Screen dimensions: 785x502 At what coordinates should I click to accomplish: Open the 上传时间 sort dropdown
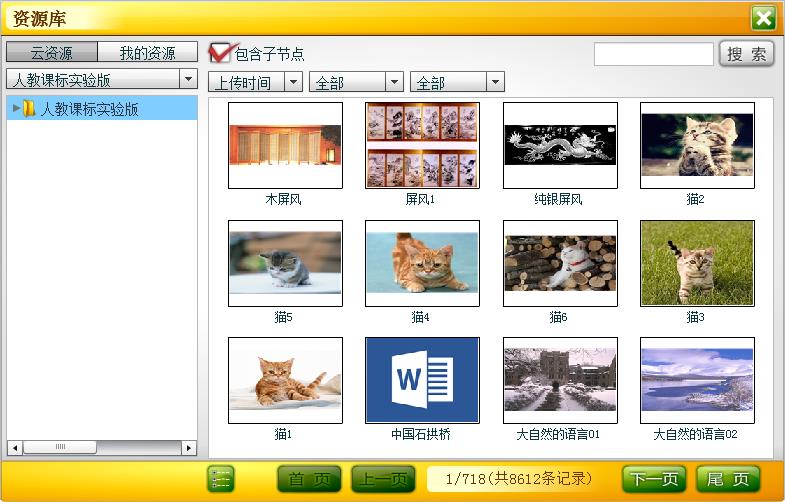(254, 82)
